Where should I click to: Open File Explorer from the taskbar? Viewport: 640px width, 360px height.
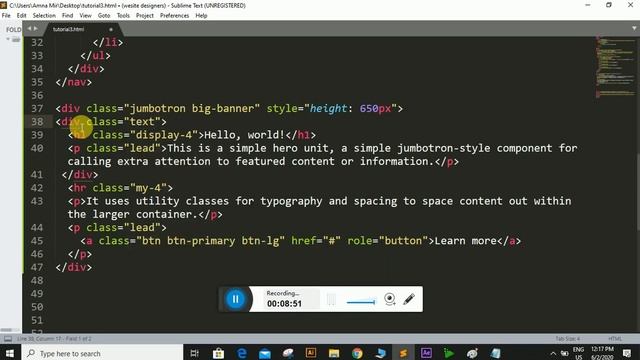(x=334, y=353)
